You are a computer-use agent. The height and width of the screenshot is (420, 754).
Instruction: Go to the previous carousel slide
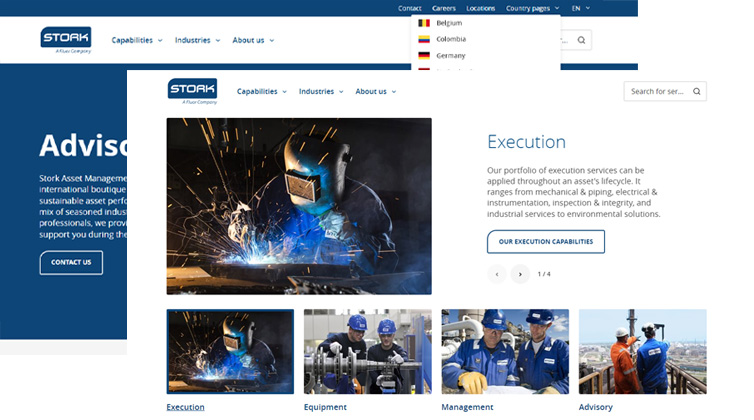[497, 274]
